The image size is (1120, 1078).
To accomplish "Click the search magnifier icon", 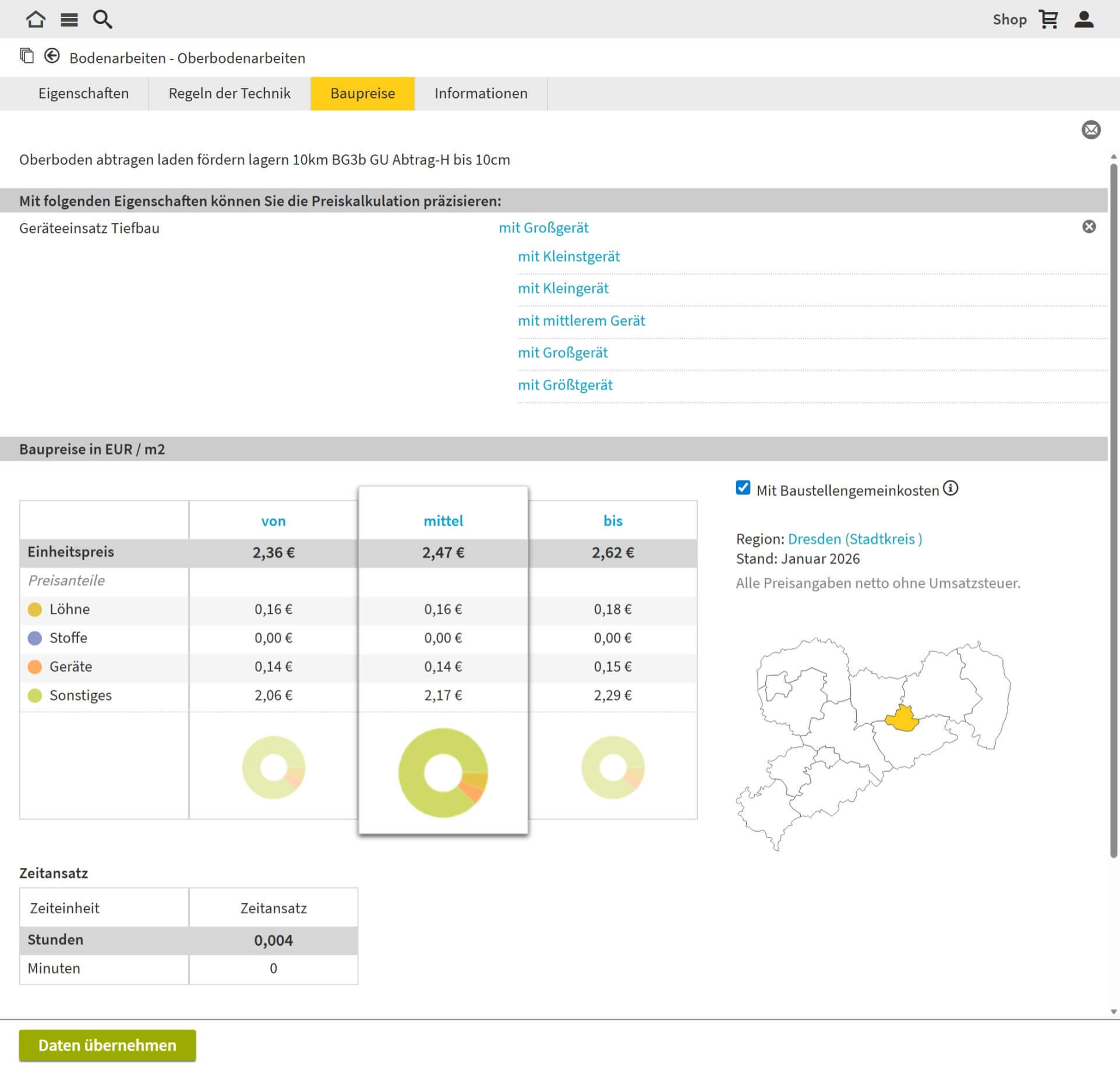I will pyautogui.click(x=103, y=19).
